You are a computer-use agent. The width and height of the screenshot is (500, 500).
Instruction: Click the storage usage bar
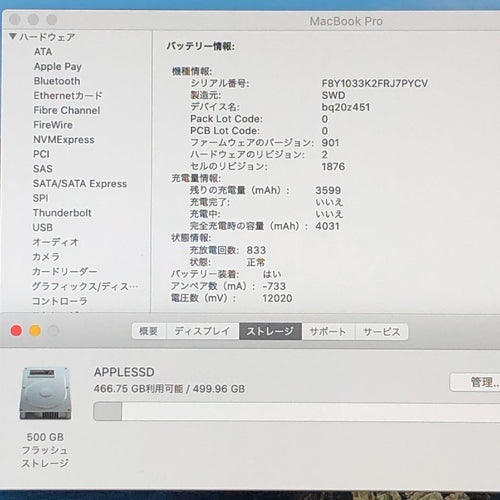point(297,412)
